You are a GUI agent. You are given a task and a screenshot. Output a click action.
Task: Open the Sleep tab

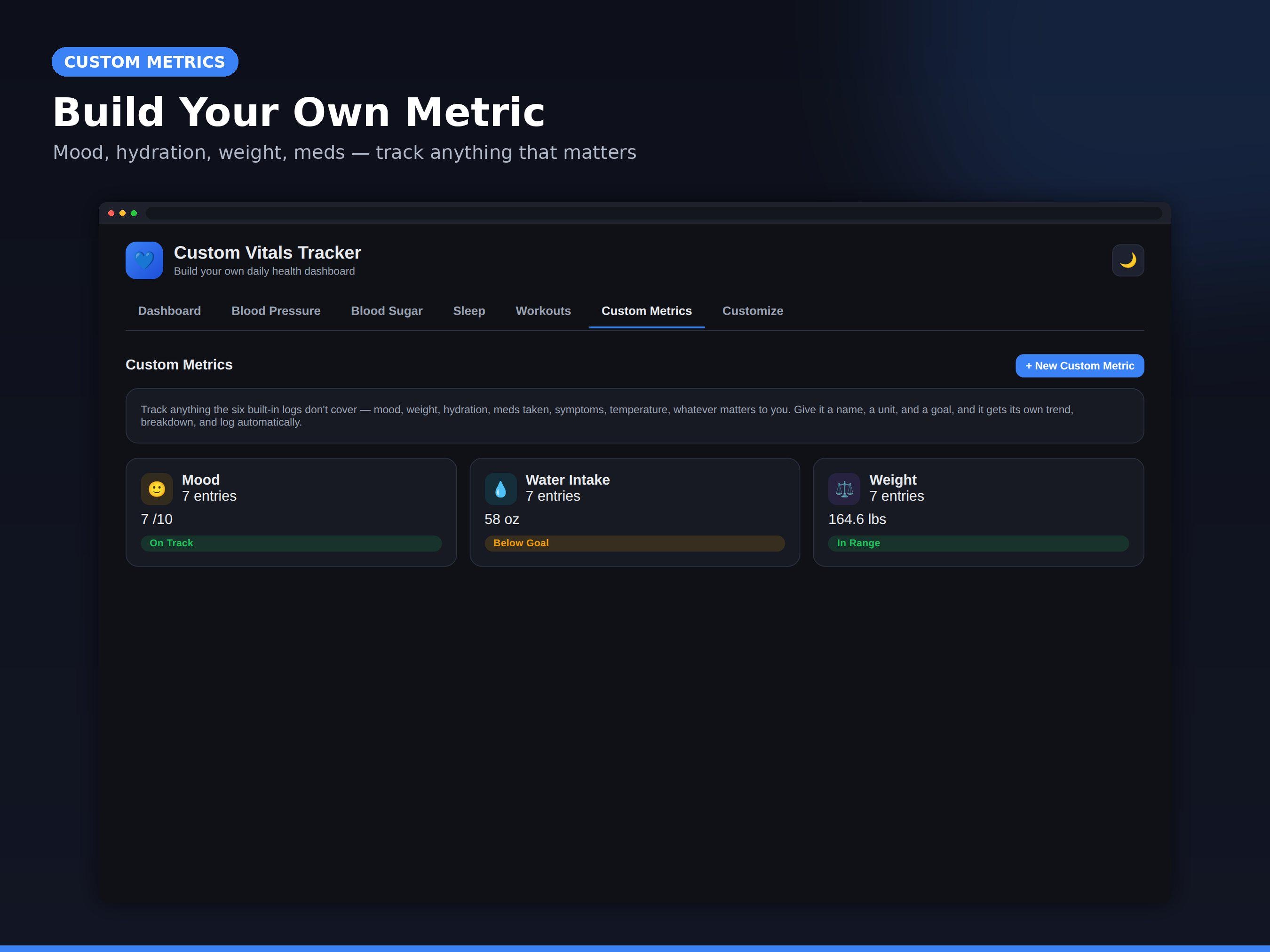point(468,311)
